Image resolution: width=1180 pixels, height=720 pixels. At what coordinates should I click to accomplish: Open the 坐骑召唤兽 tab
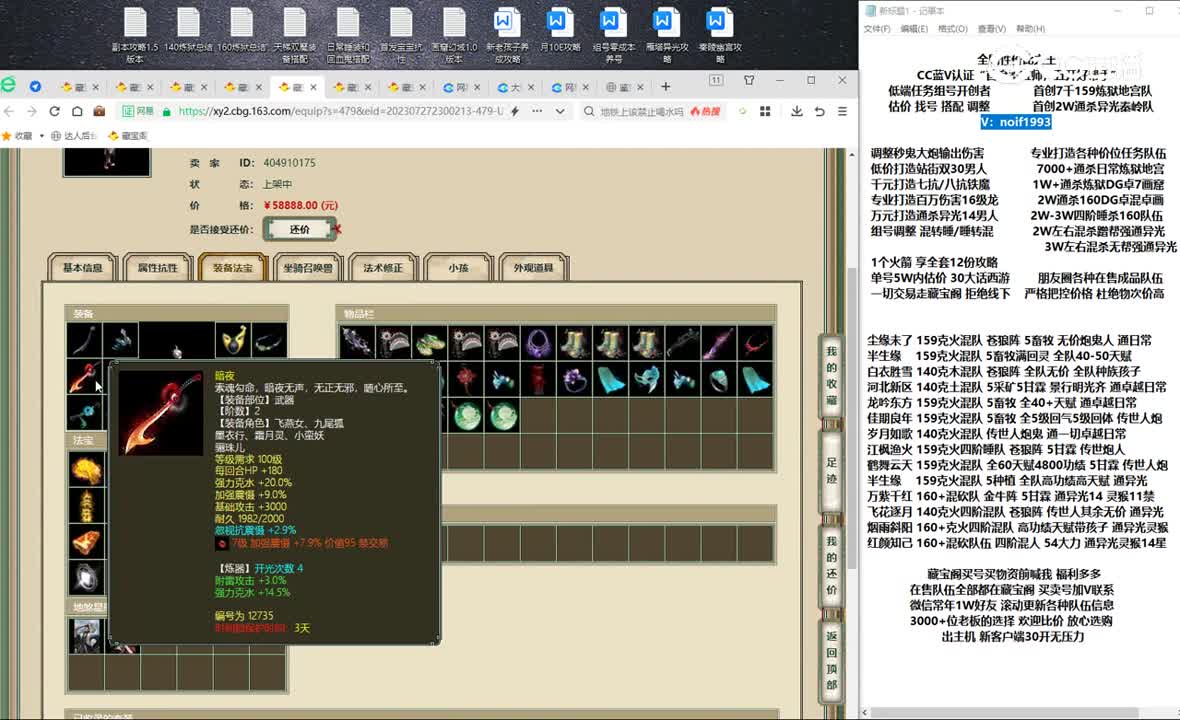(308, 268)
